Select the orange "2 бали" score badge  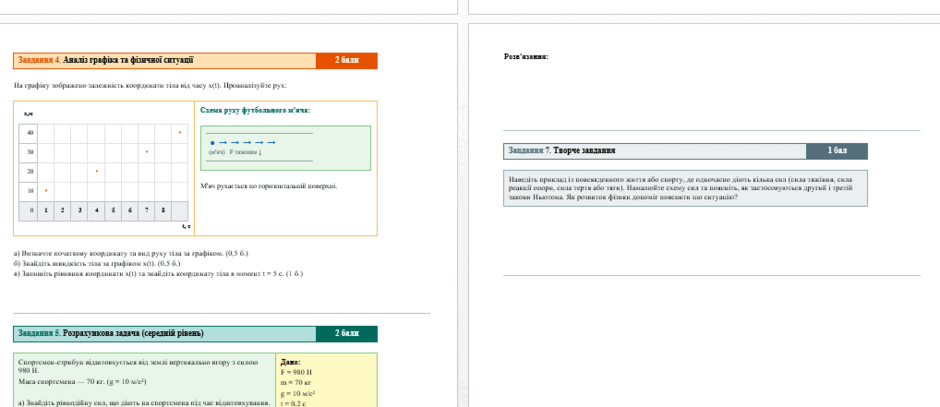[347, 61]
